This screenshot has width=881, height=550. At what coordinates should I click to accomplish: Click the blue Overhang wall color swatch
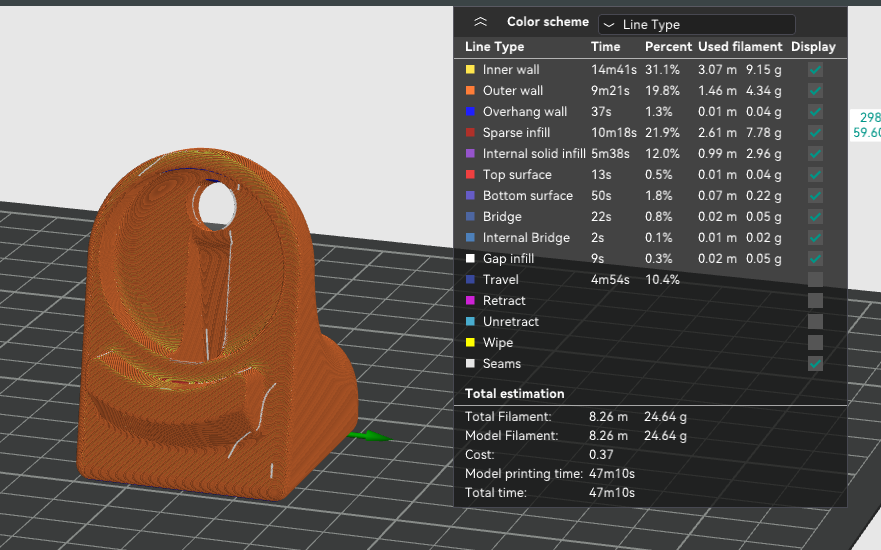tap(470, 111)
